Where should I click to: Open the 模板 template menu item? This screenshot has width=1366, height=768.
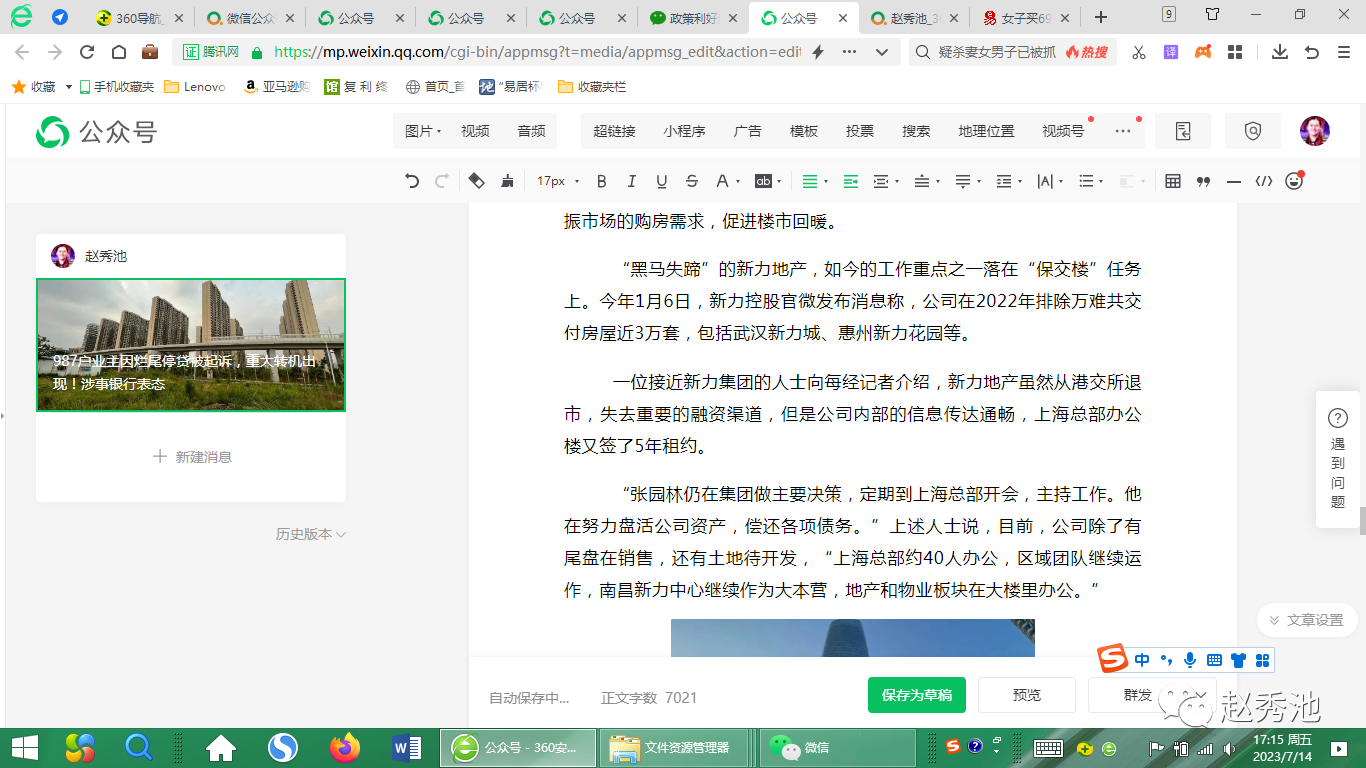tap(804, 131)
